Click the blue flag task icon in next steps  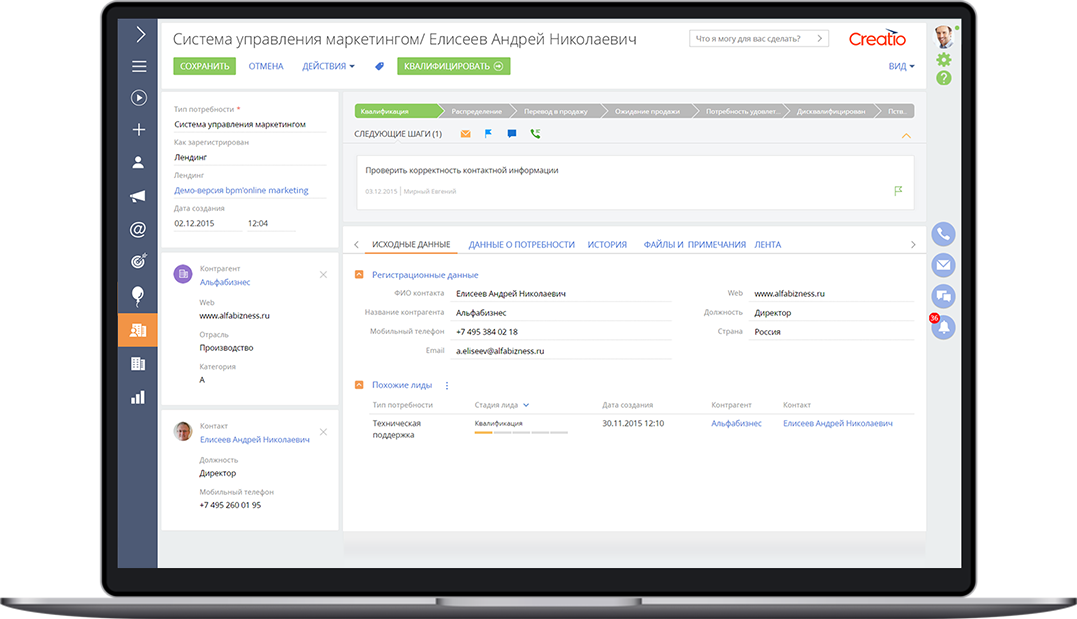488,134
